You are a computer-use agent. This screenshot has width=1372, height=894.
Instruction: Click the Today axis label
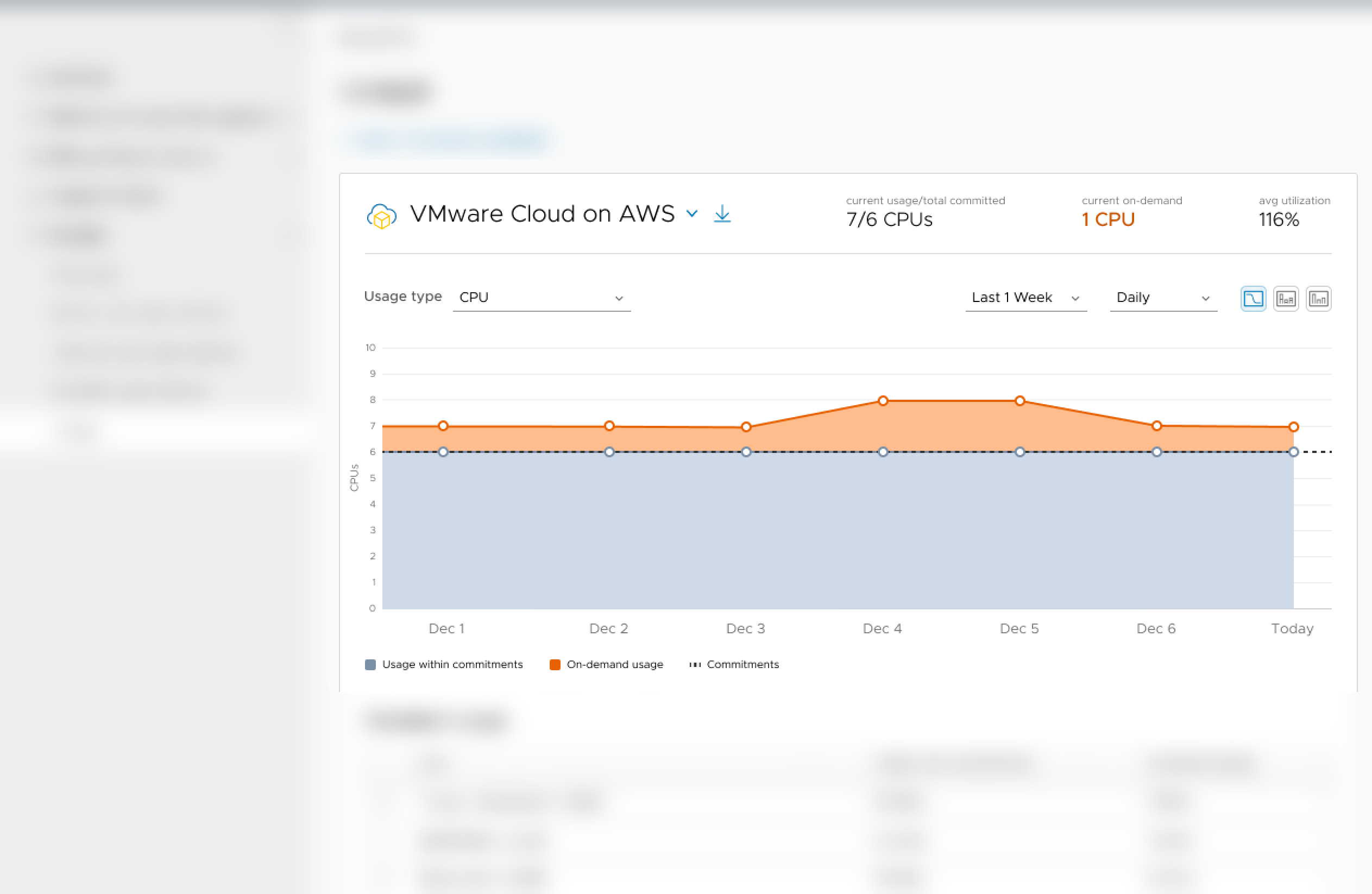1293,628
